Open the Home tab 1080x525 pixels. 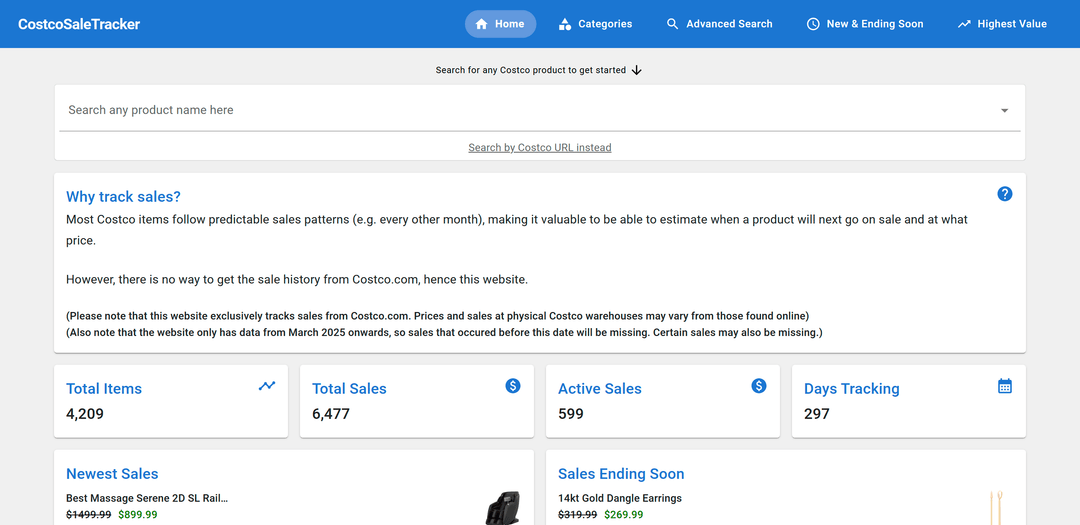[x=500, y=24]
